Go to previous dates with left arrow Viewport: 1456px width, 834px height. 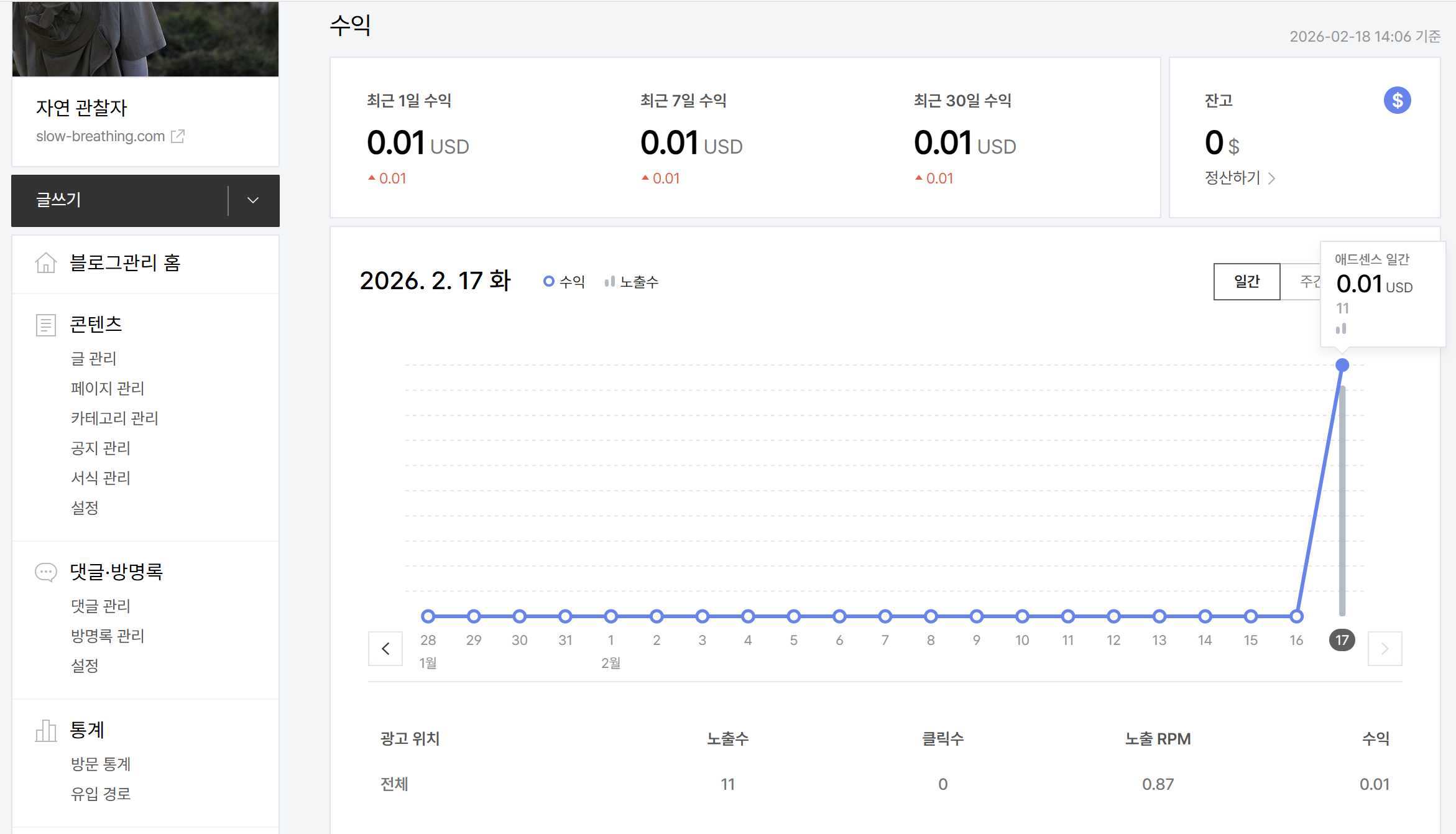[385, 649]
